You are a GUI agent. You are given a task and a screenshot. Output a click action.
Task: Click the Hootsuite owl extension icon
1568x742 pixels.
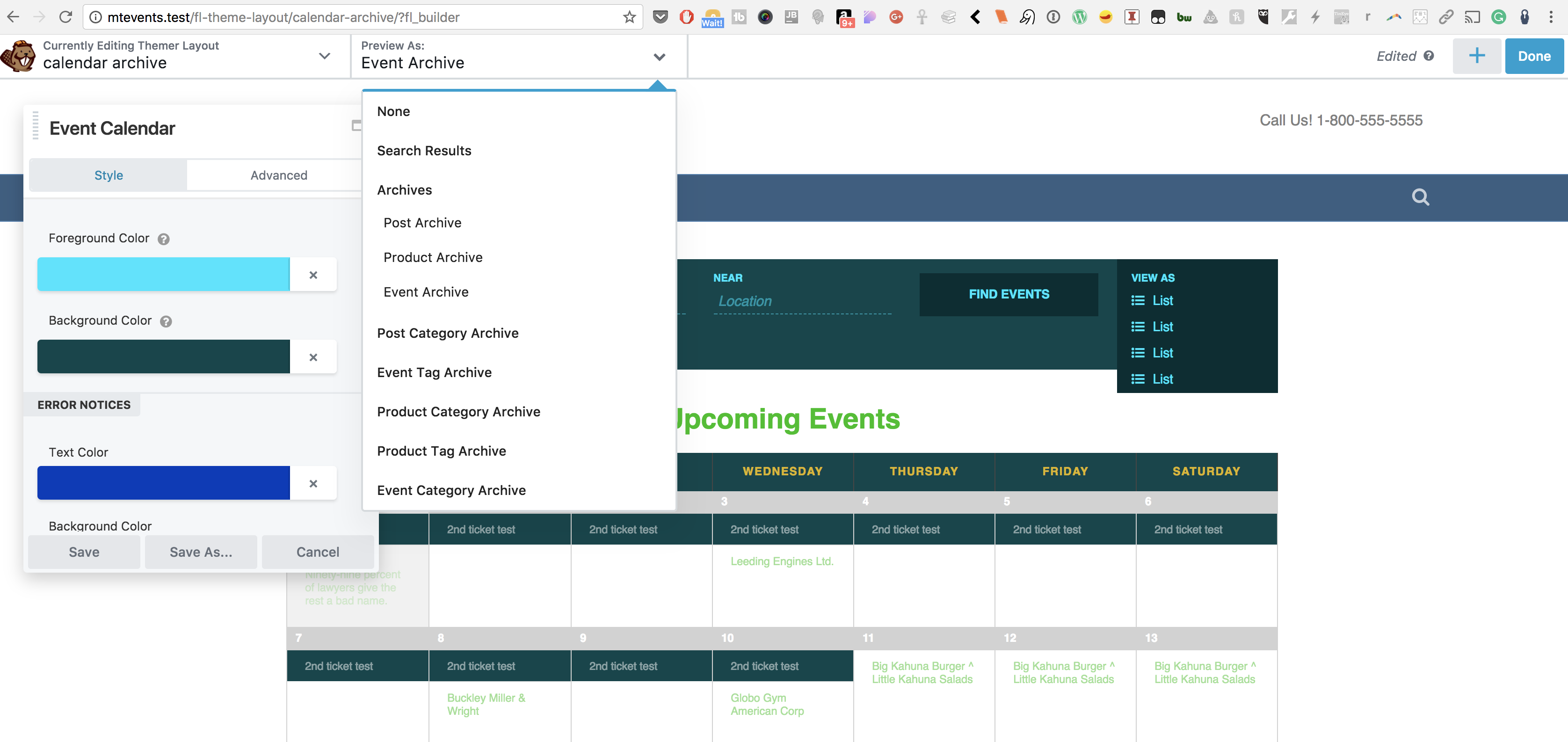(x=1263, y=17)
